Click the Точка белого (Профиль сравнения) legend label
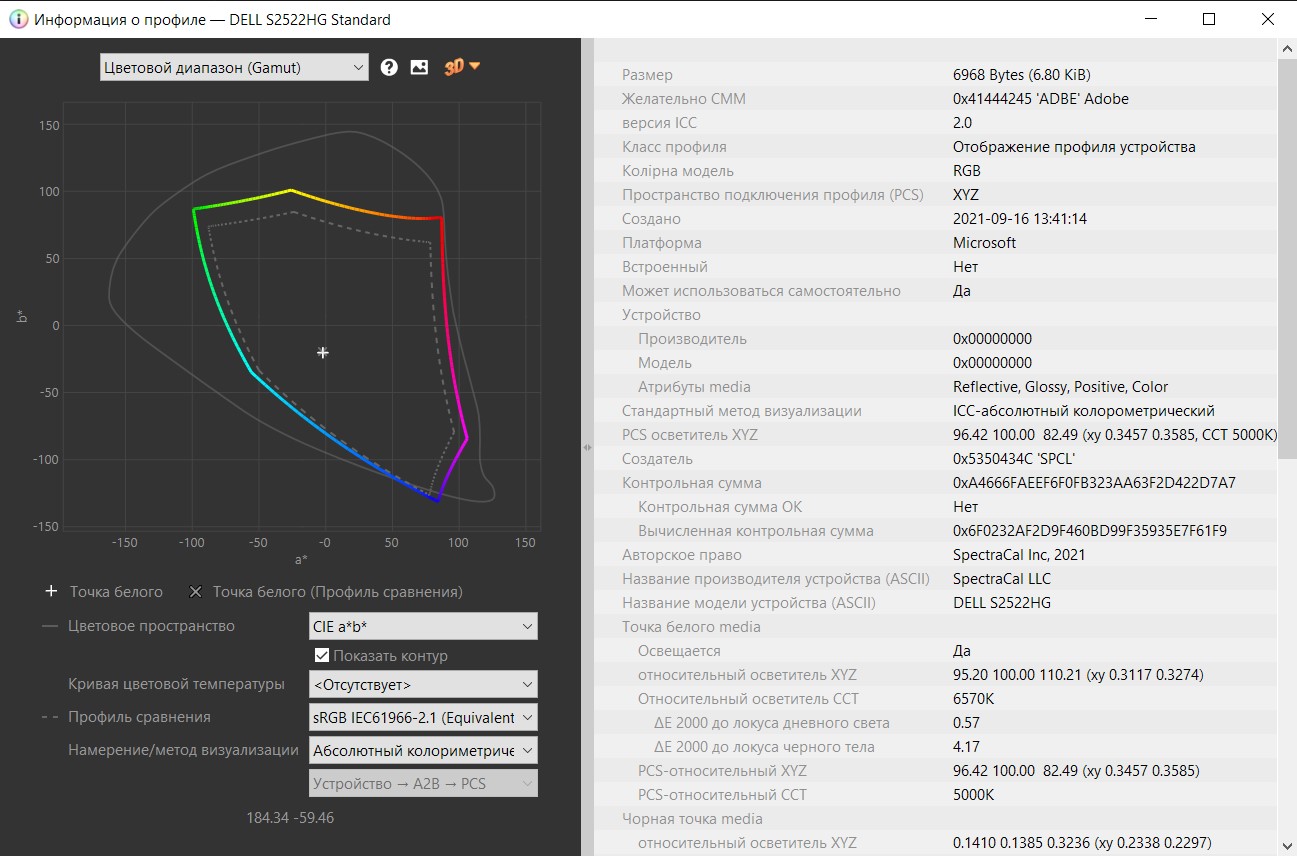The height and width of the screenshot is (856, 1297). click(338, 592)
